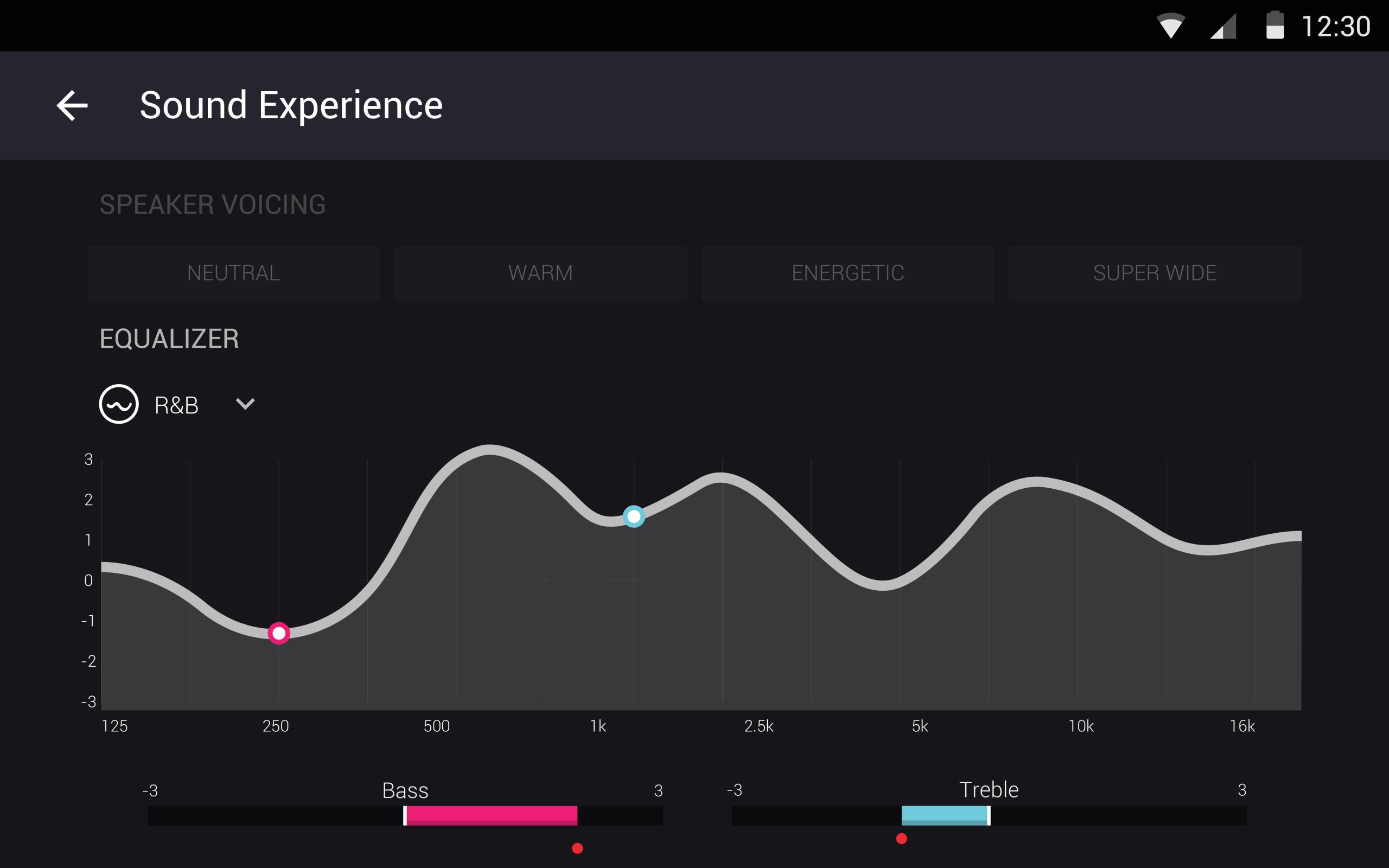
Task: Click the 2.5k frequency label
Action: point(759,726)
